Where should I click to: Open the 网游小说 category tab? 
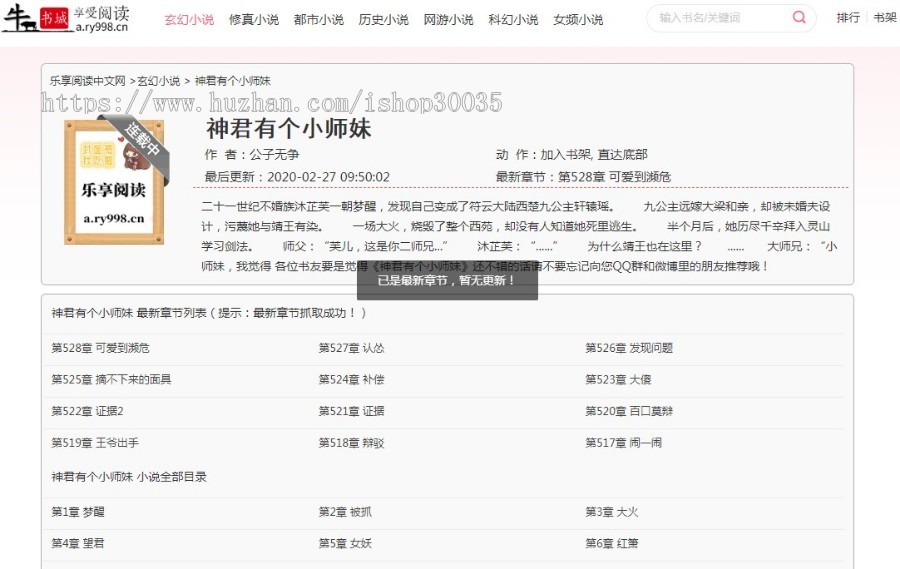coord(448,20)
